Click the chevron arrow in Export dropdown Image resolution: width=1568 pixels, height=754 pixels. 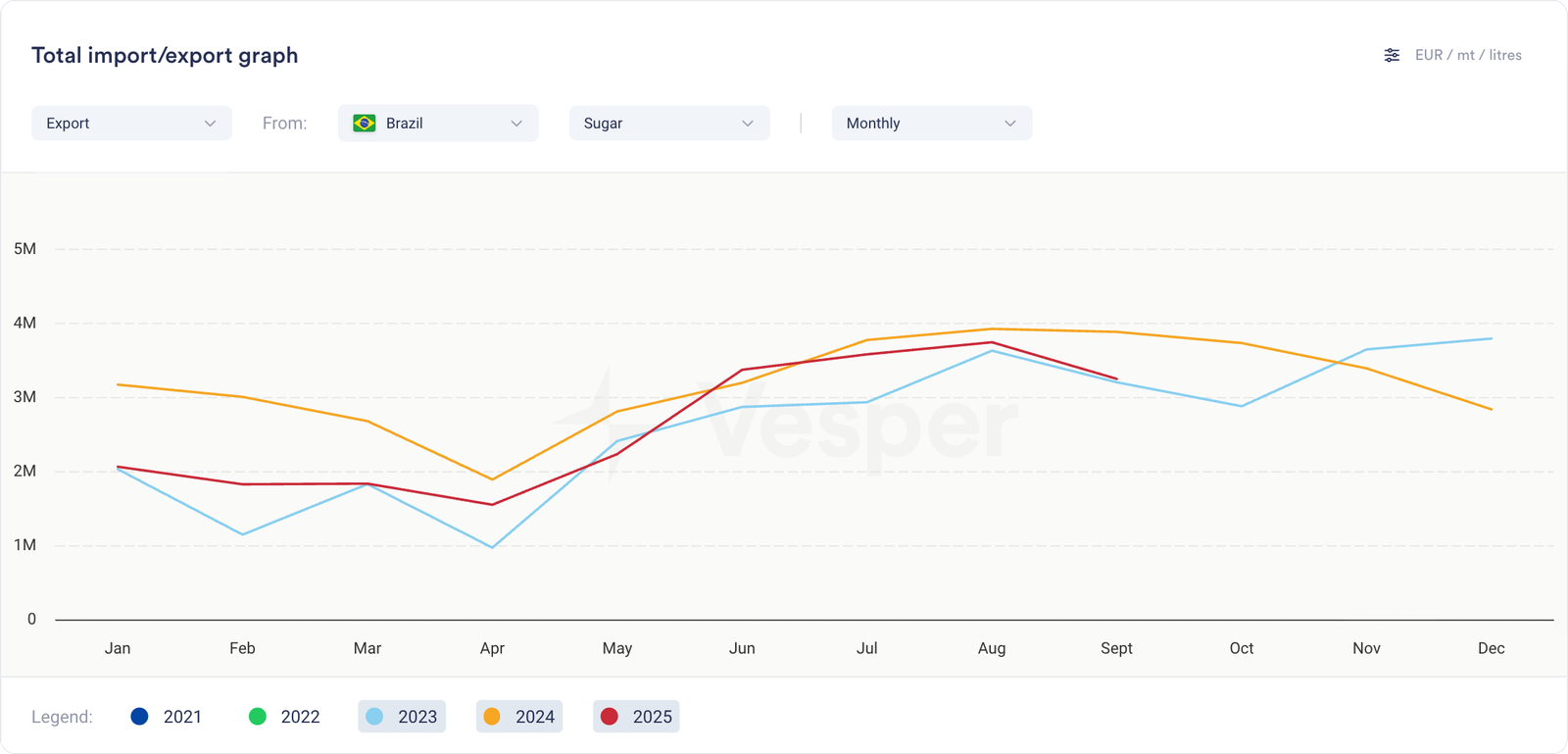pyautogui.click(x=210, y=124)
